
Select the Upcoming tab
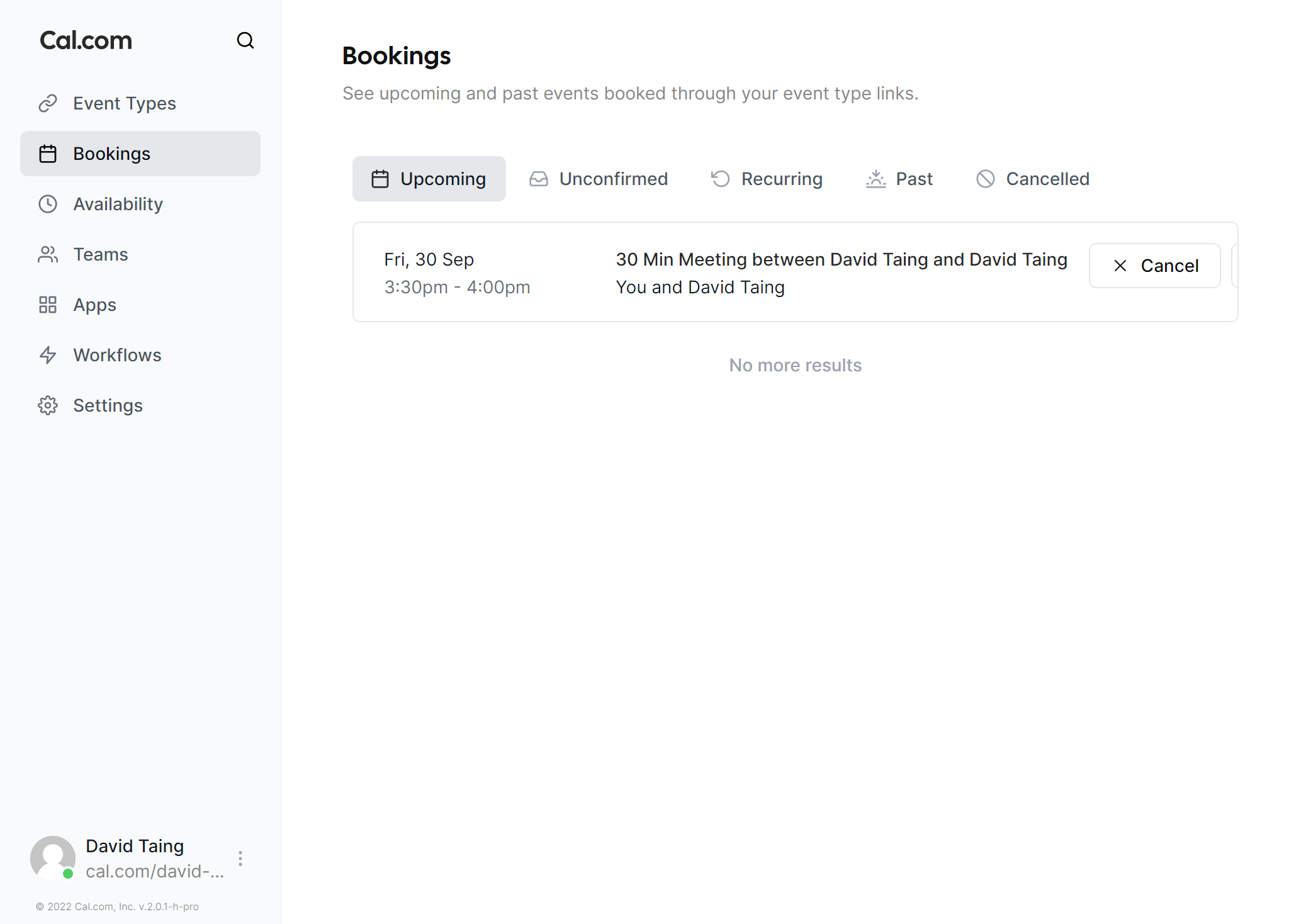pyautogui.click(x=429, y=179)
